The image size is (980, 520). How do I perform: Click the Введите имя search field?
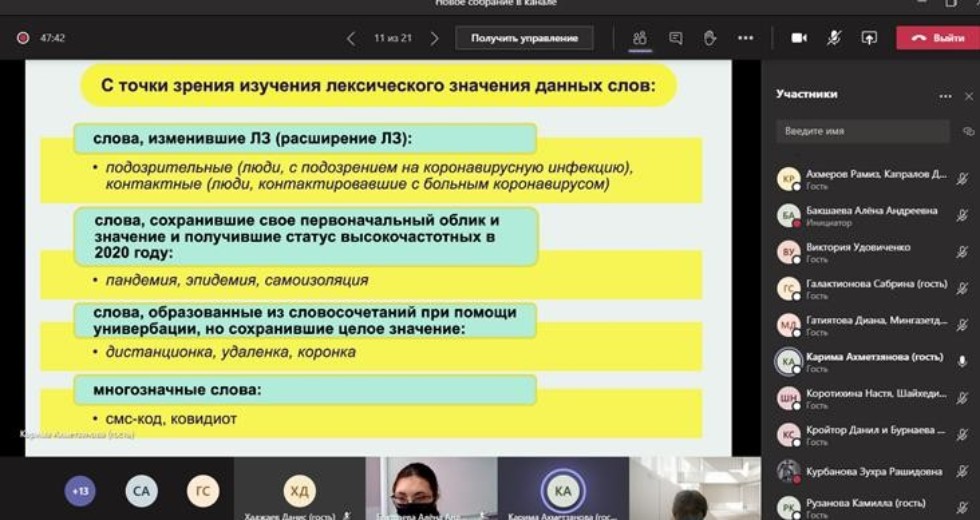click(863, 131)
